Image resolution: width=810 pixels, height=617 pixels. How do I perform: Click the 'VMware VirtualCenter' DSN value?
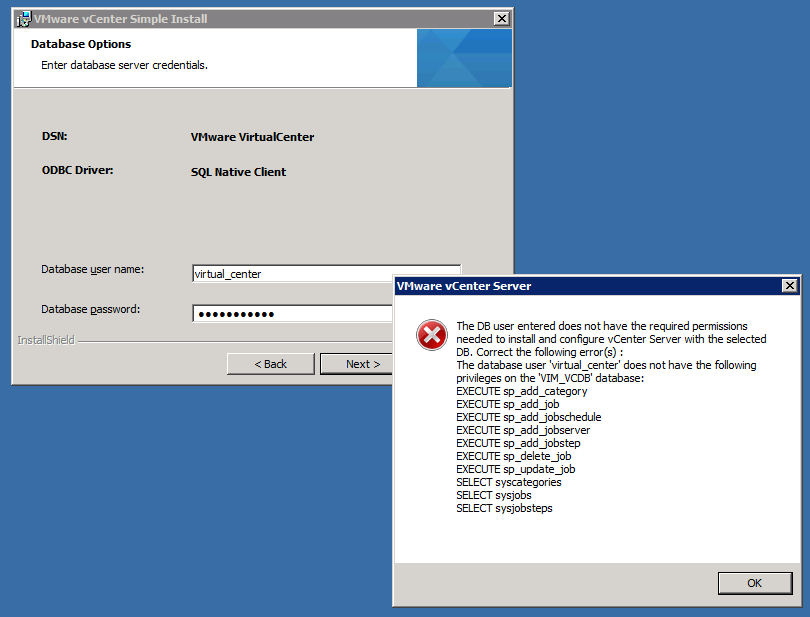(x=252, y=137)
